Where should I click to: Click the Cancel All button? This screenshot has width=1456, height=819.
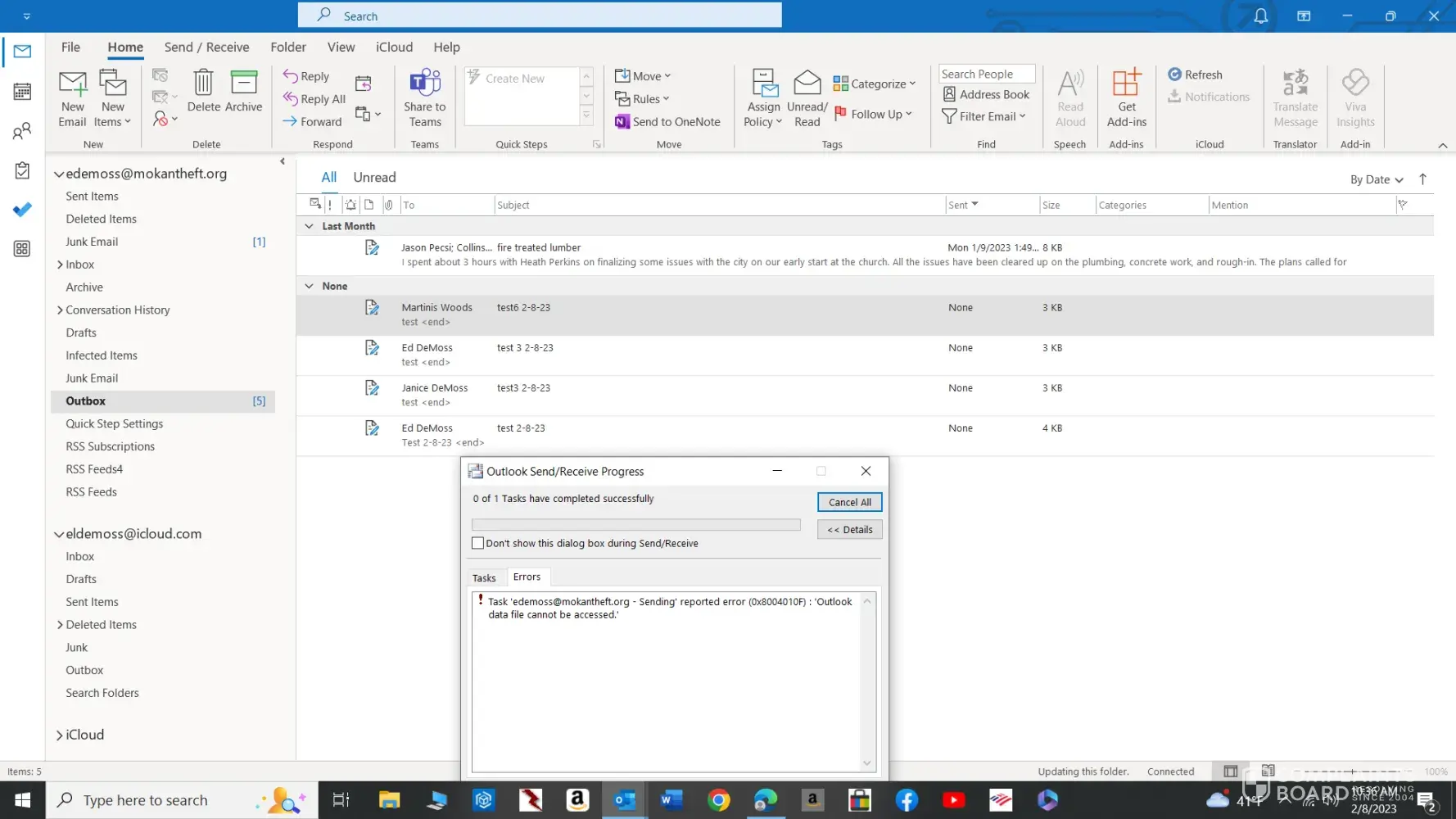point(849,502)
